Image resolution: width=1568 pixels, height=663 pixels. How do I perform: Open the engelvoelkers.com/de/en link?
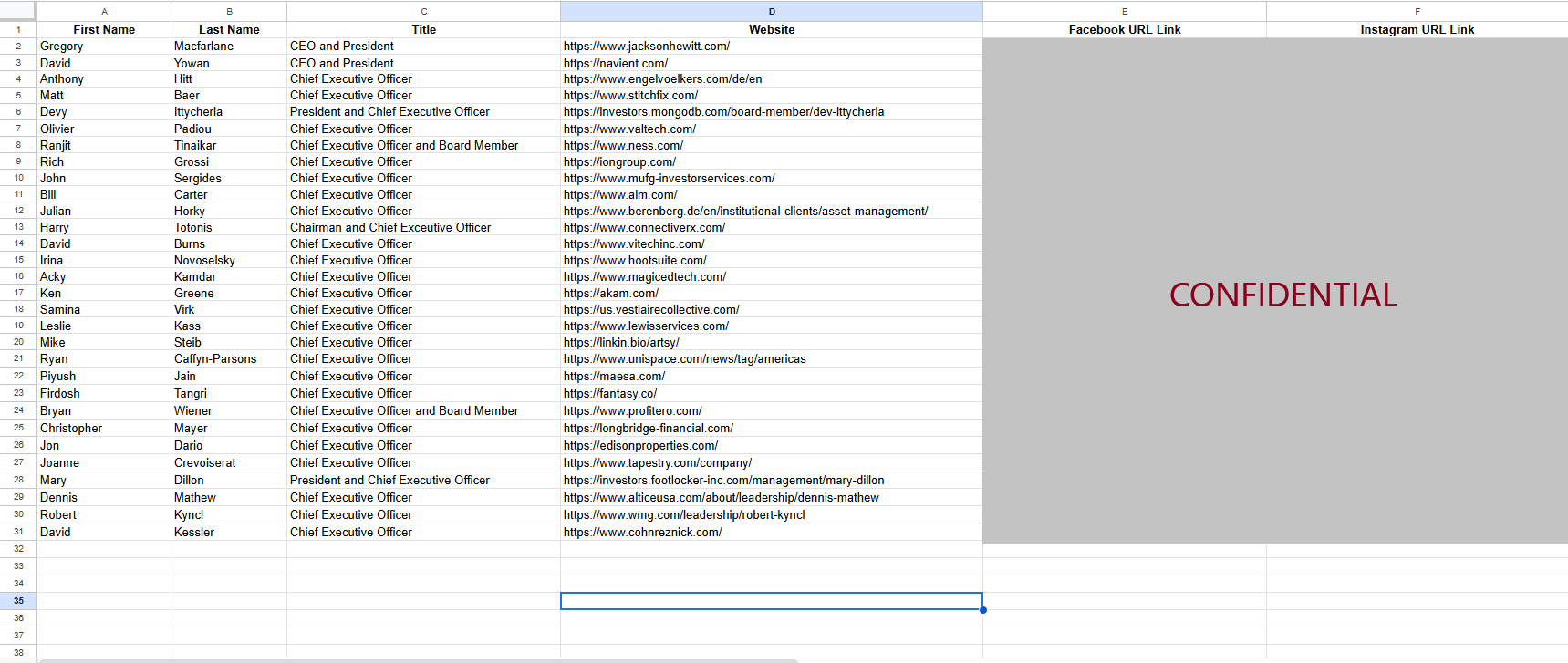pos(663,78)
